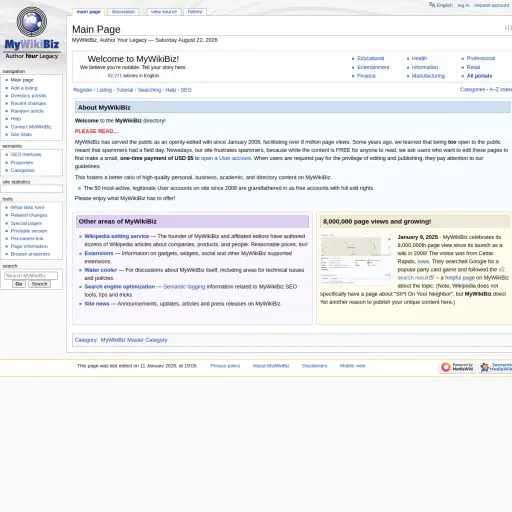Open Search engine optimization link

click(120, 287)
